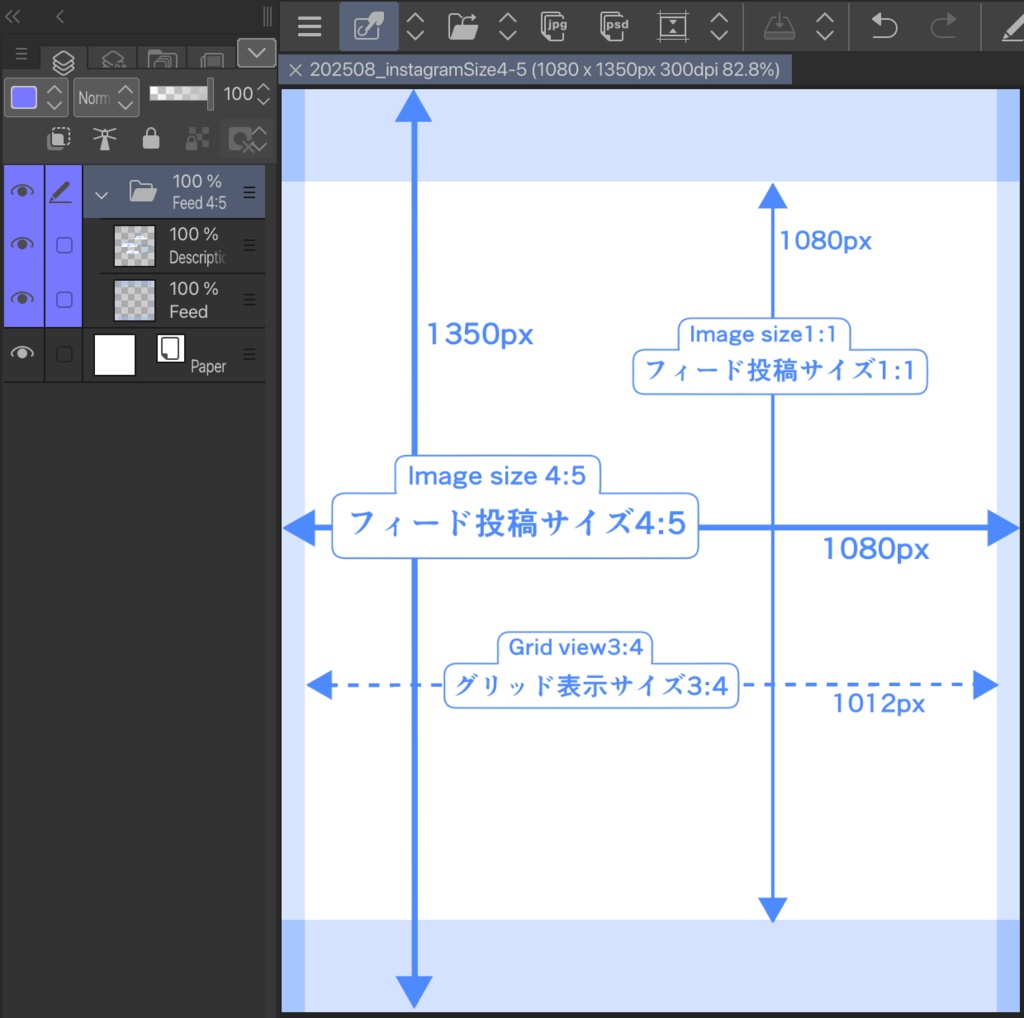Lock the selected layer
This screenshot has width=1024, height=1018.
tap(151, 139)
